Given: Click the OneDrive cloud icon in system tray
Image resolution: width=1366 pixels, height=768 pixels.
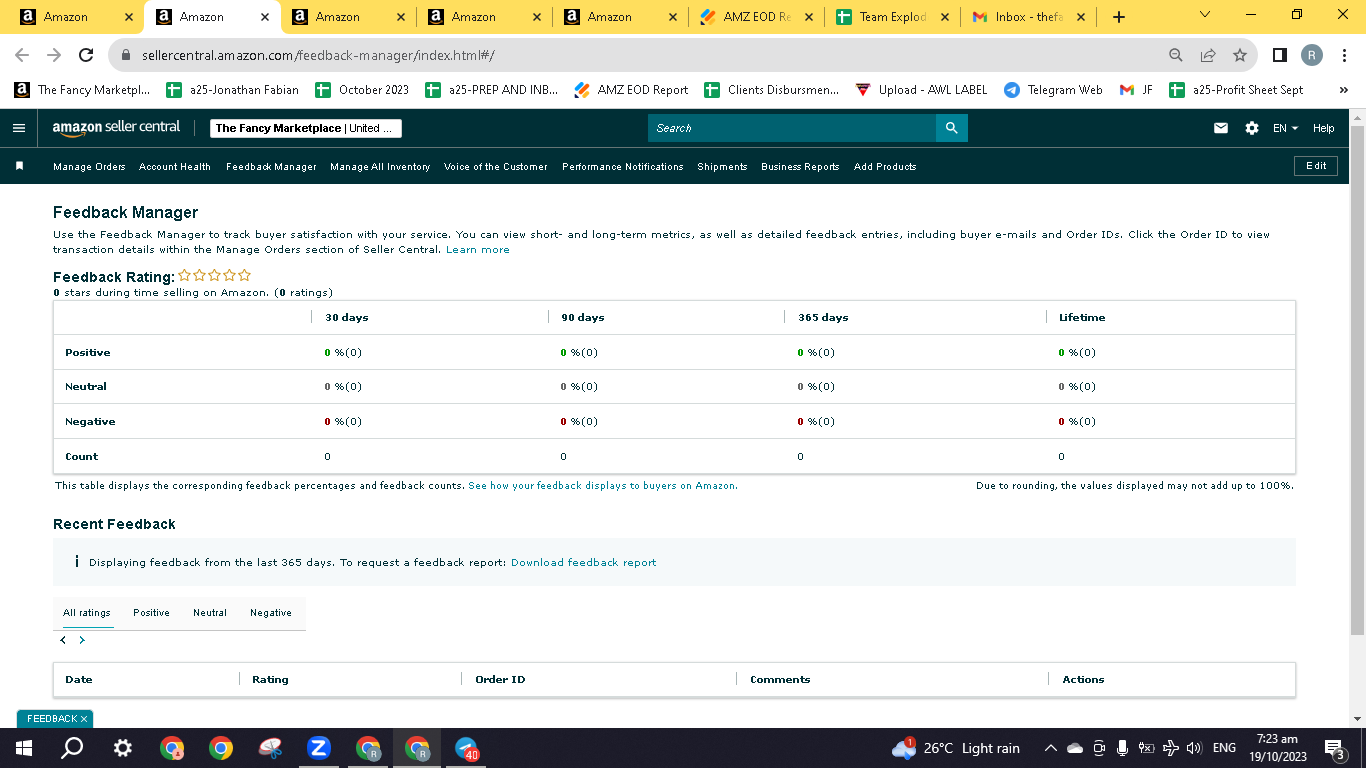Looking at the screenshot, I should [1075, 748].
